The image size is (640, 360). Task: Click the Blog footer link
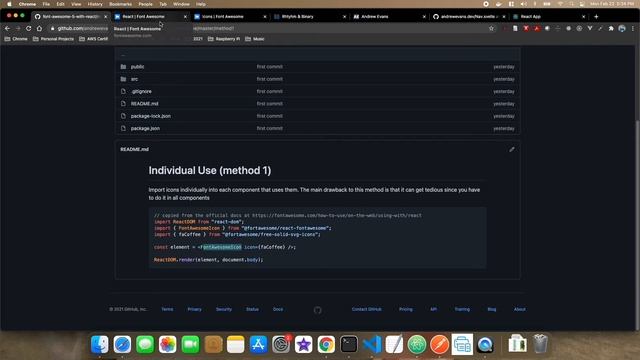(x=492, y=309)
